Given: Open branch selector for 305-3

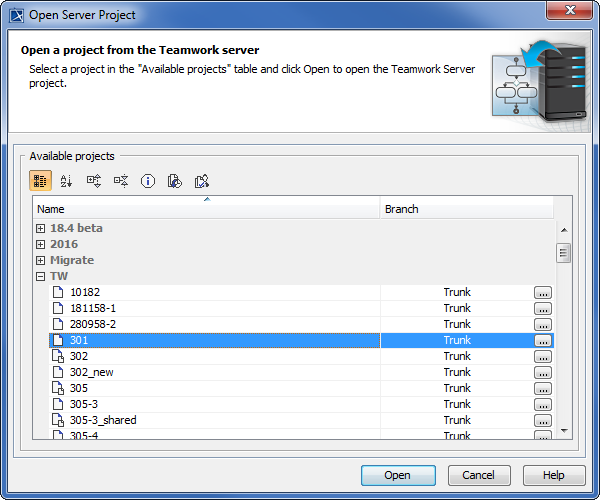Looking at the screenshot, I should tap(543, 405).
